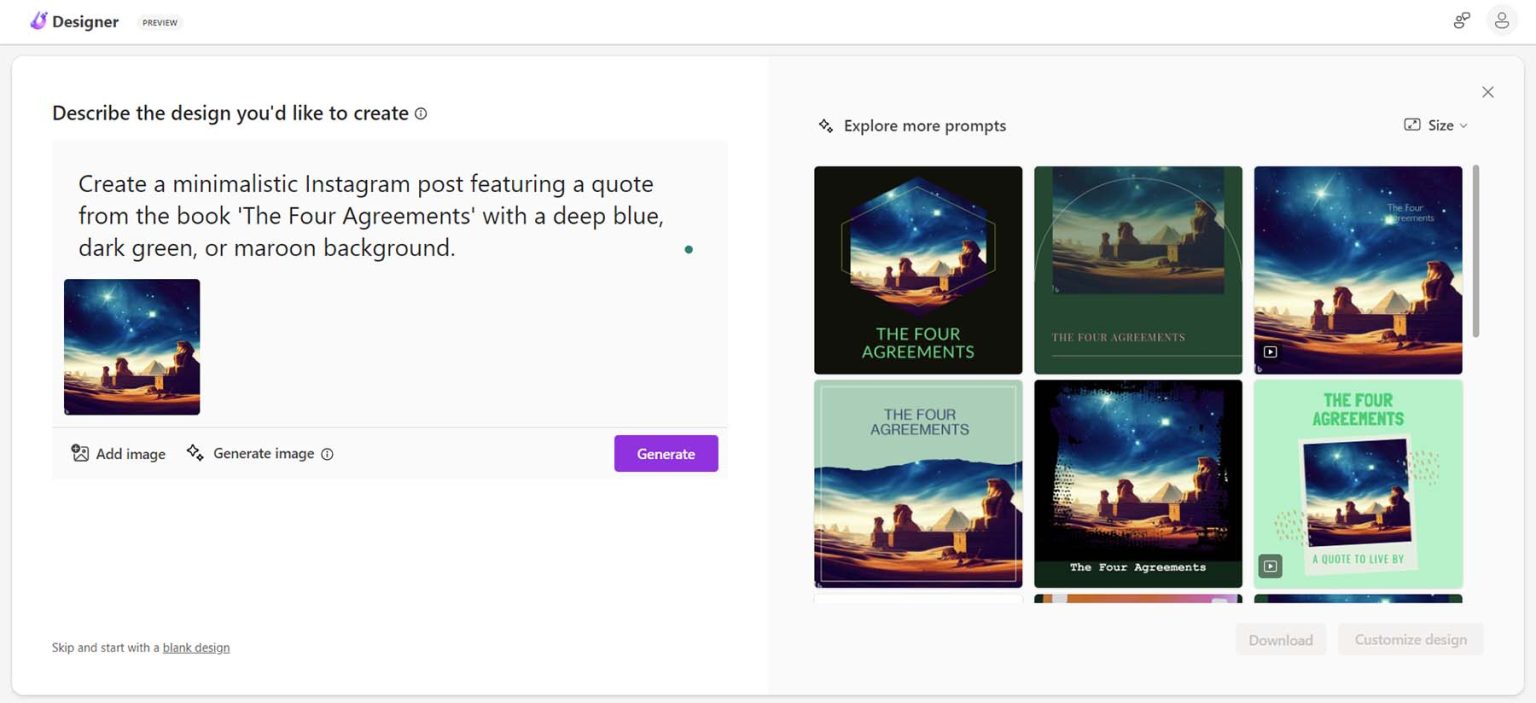Image resolution: width=1536 pixels, height=703 pixels.
Task: Click the Designer title in the header
Action: (86, 20)
